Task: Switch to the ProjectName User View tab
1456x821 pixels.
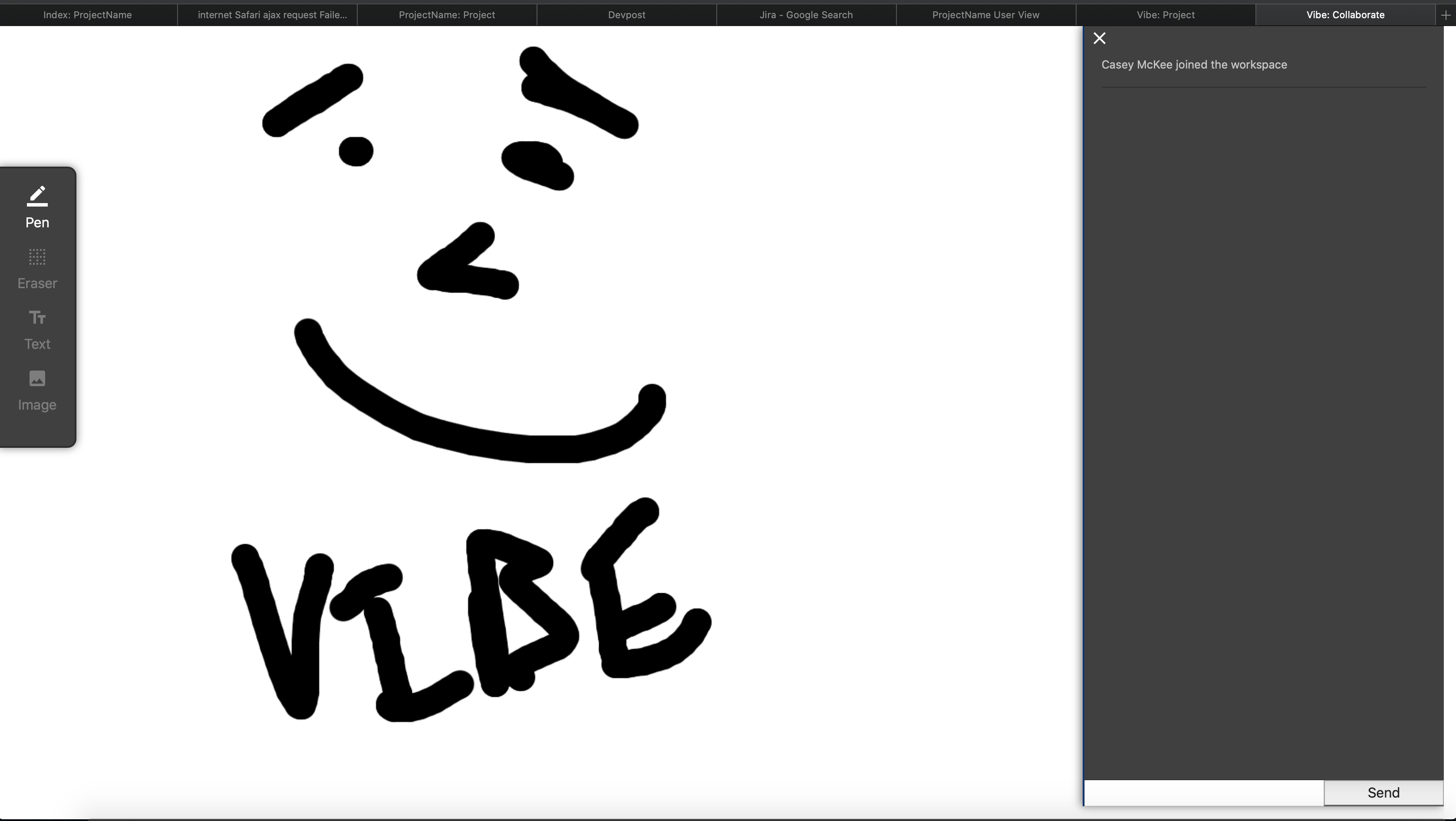Action: point(985,14)
